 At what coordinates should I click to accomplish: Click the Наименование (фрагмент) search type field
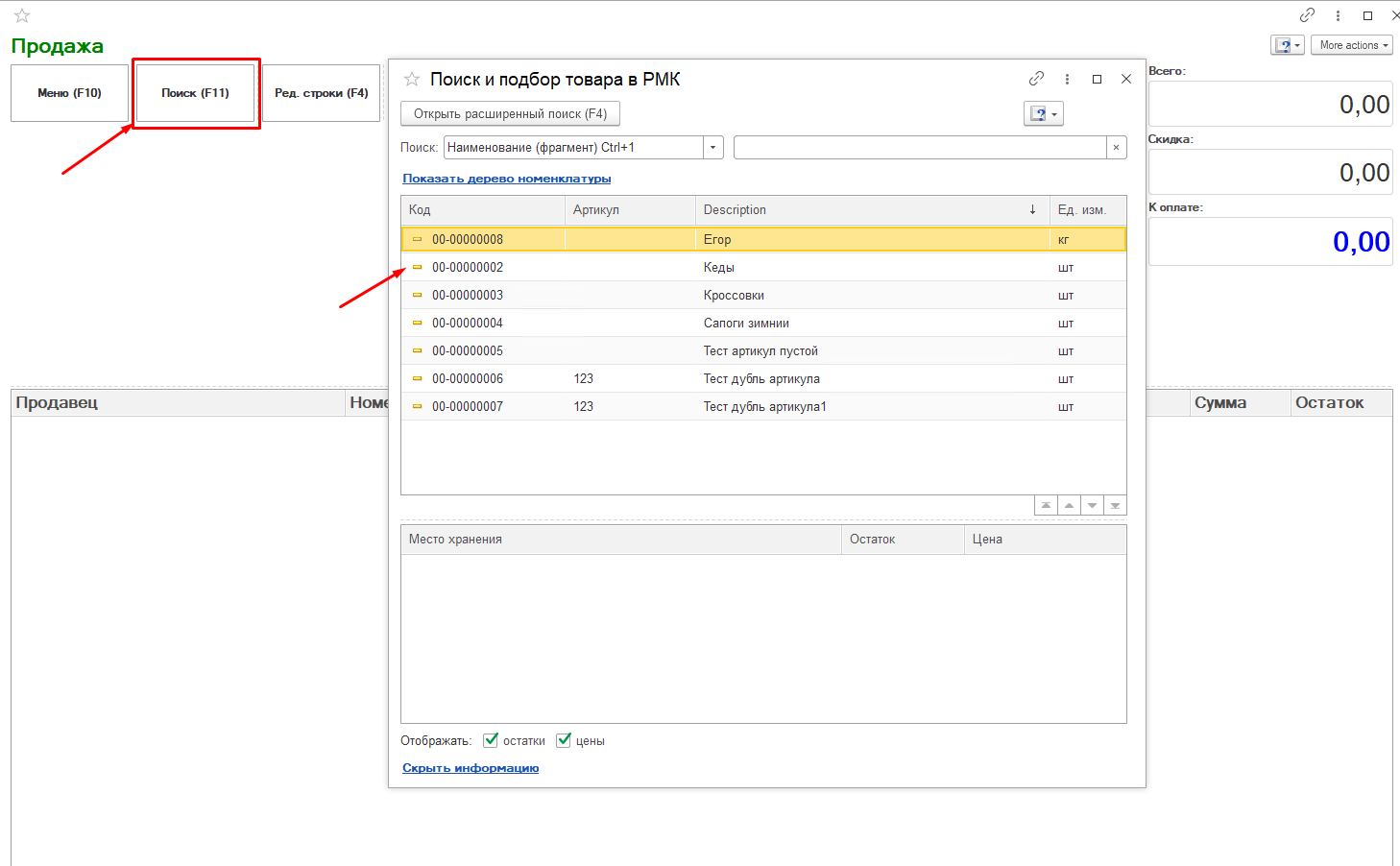tap(573, 147)
